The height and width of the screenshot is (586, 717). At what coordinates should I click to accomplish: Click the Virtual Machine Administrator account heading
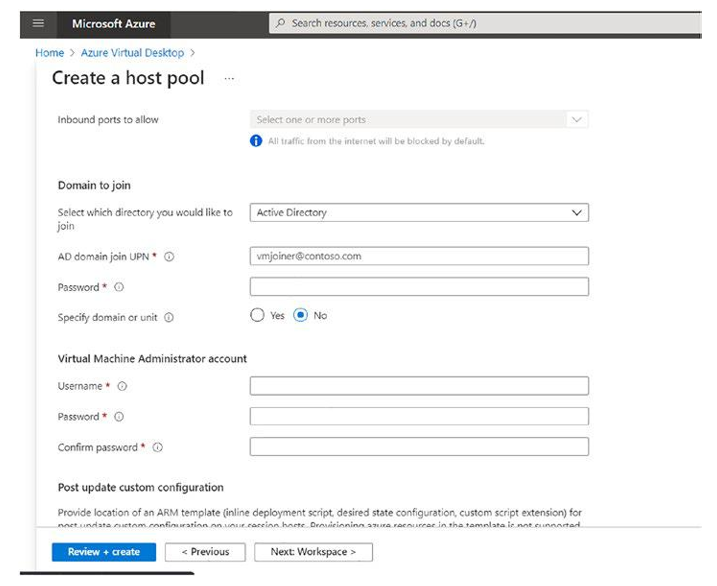tap(152, 358)
